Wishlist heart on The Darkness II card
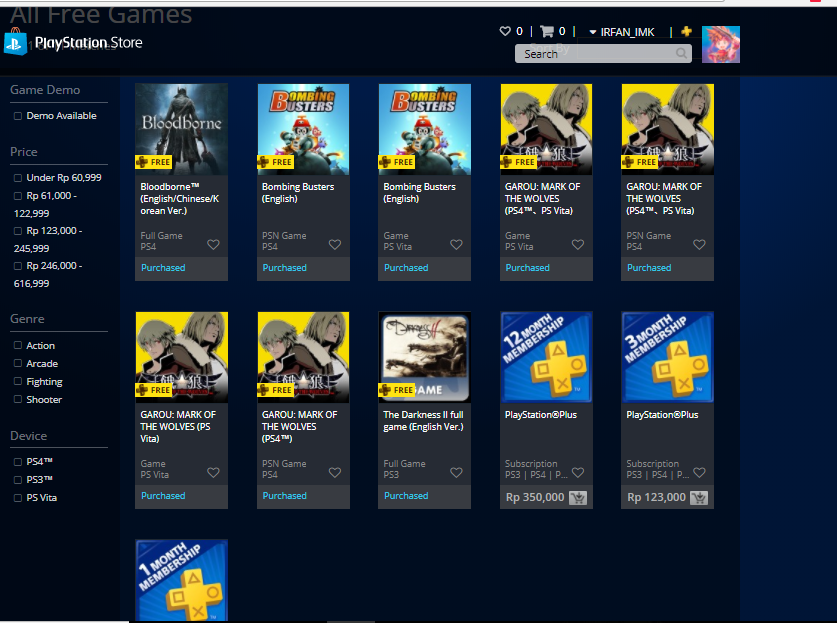Image resolution: width=837 pixels, height=623 pixels. coord(456,472)
